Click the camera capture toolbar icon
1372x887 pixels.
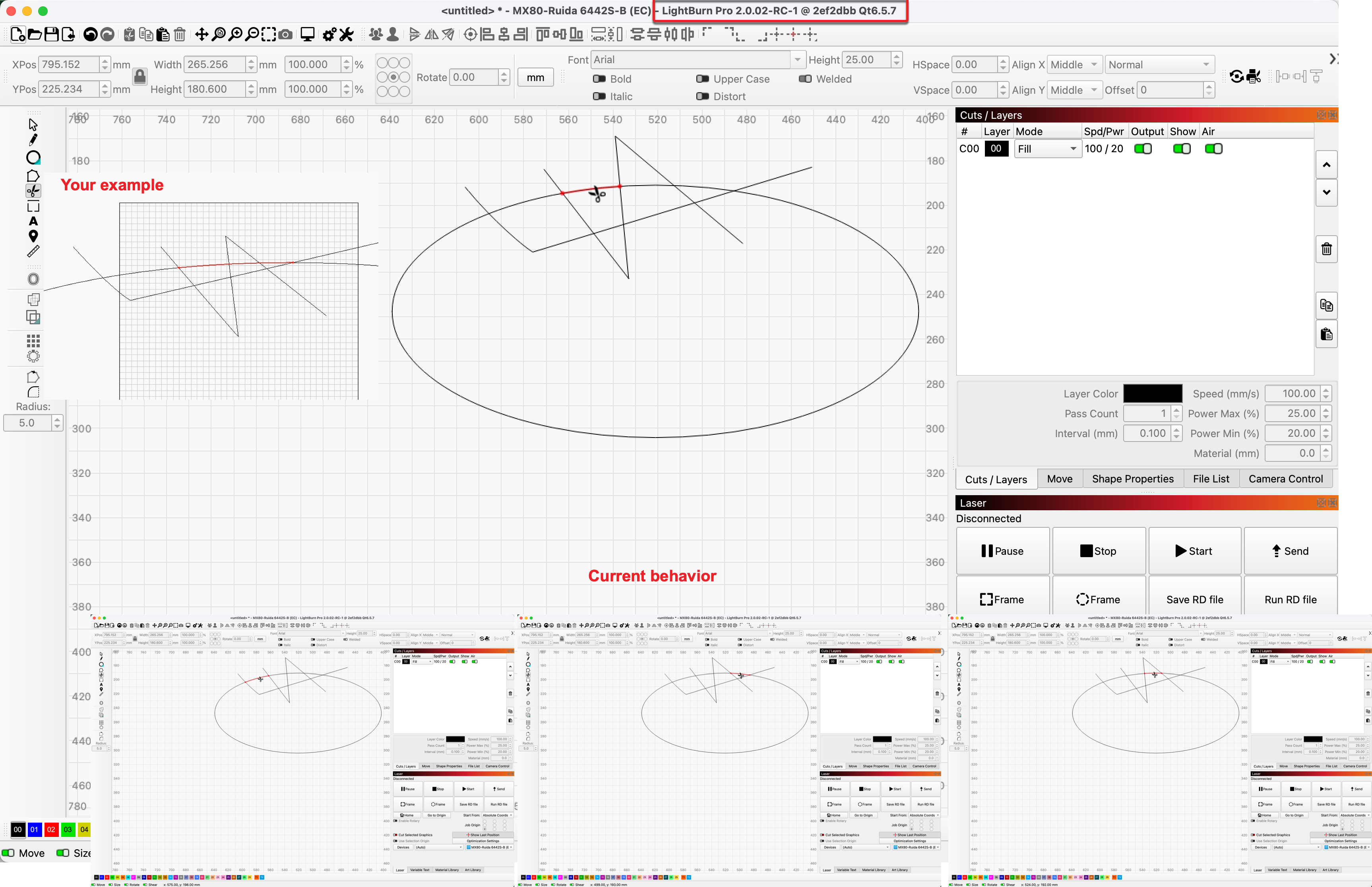285,35
